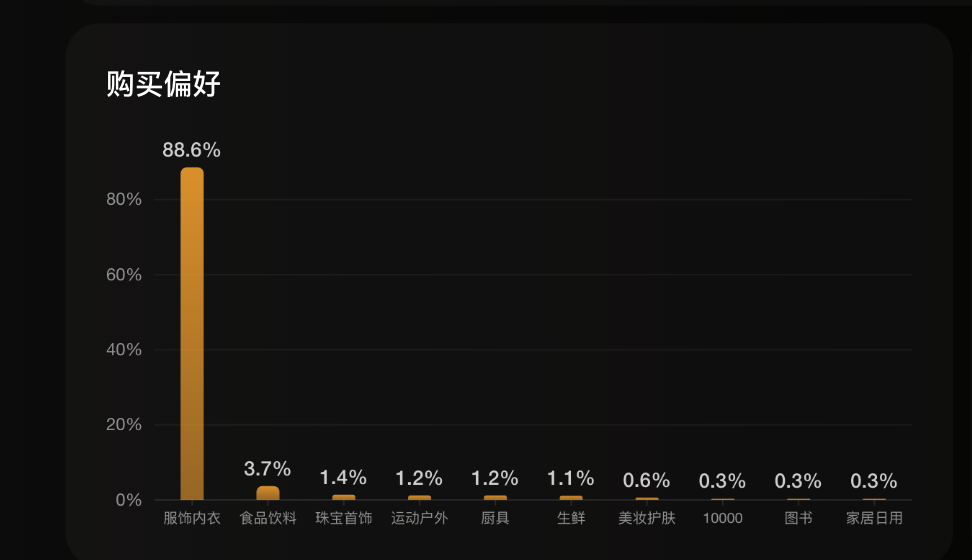
Task: Select the 运动户外 category label
Action: [420, 518]
